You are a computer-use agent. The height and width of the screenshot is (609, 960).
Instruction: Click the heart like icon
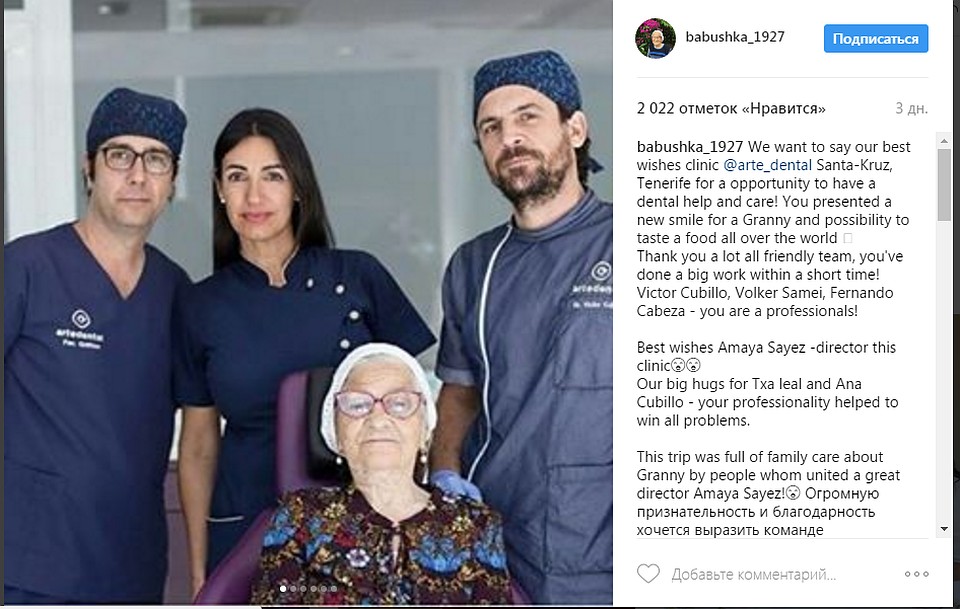(648, 574)
